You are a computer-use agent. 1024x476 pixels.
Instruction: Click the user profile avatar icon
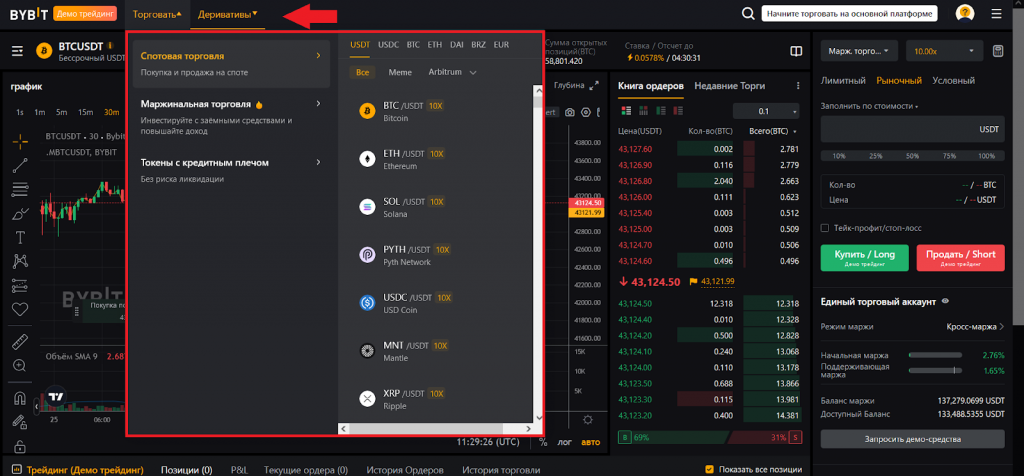pyautogui.click(x=965, y=14)
